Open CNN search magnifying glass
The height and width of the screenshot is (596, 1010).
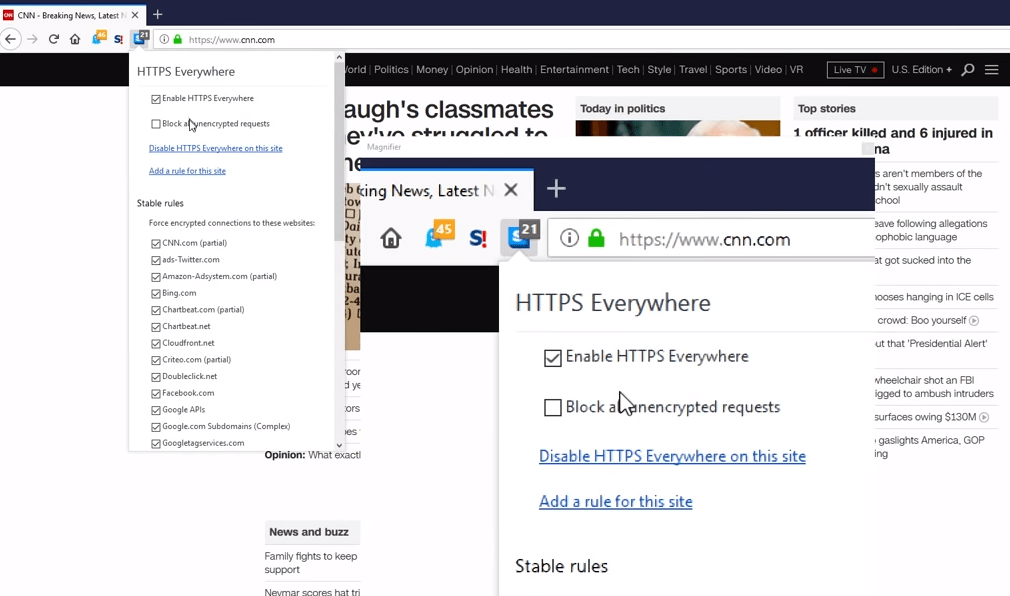coord(967,70)
